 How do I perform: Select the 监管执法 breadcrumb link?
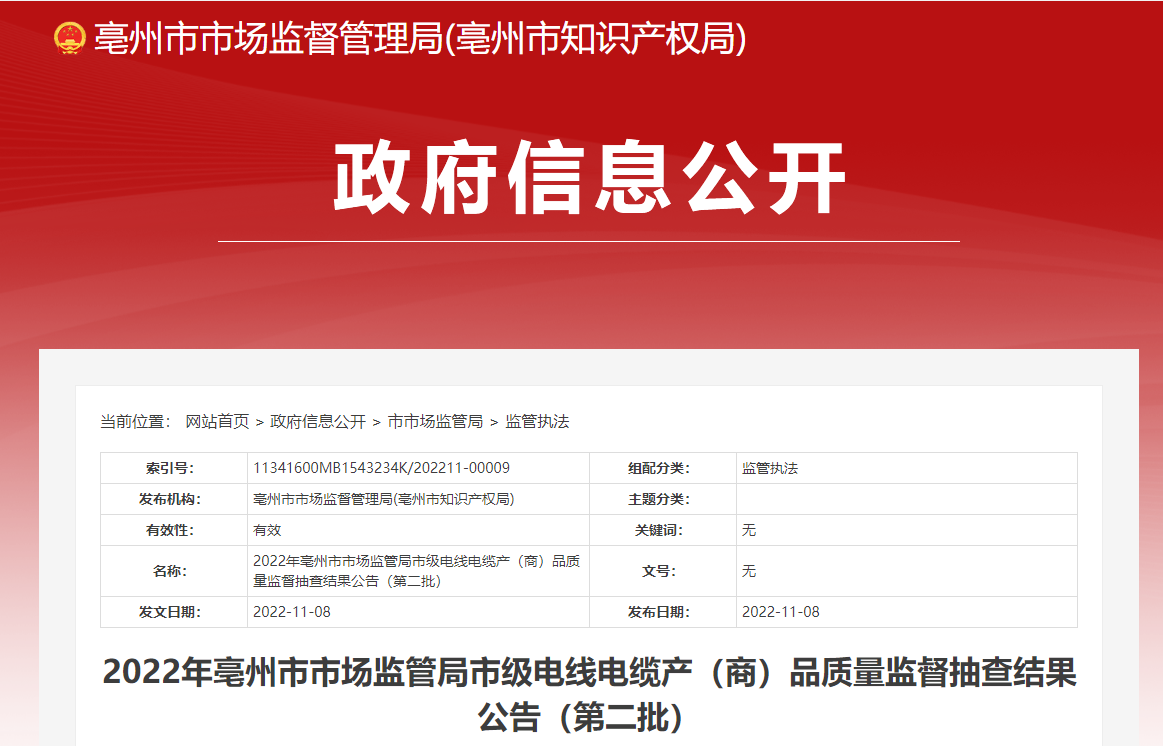click(x=537, y=422)
